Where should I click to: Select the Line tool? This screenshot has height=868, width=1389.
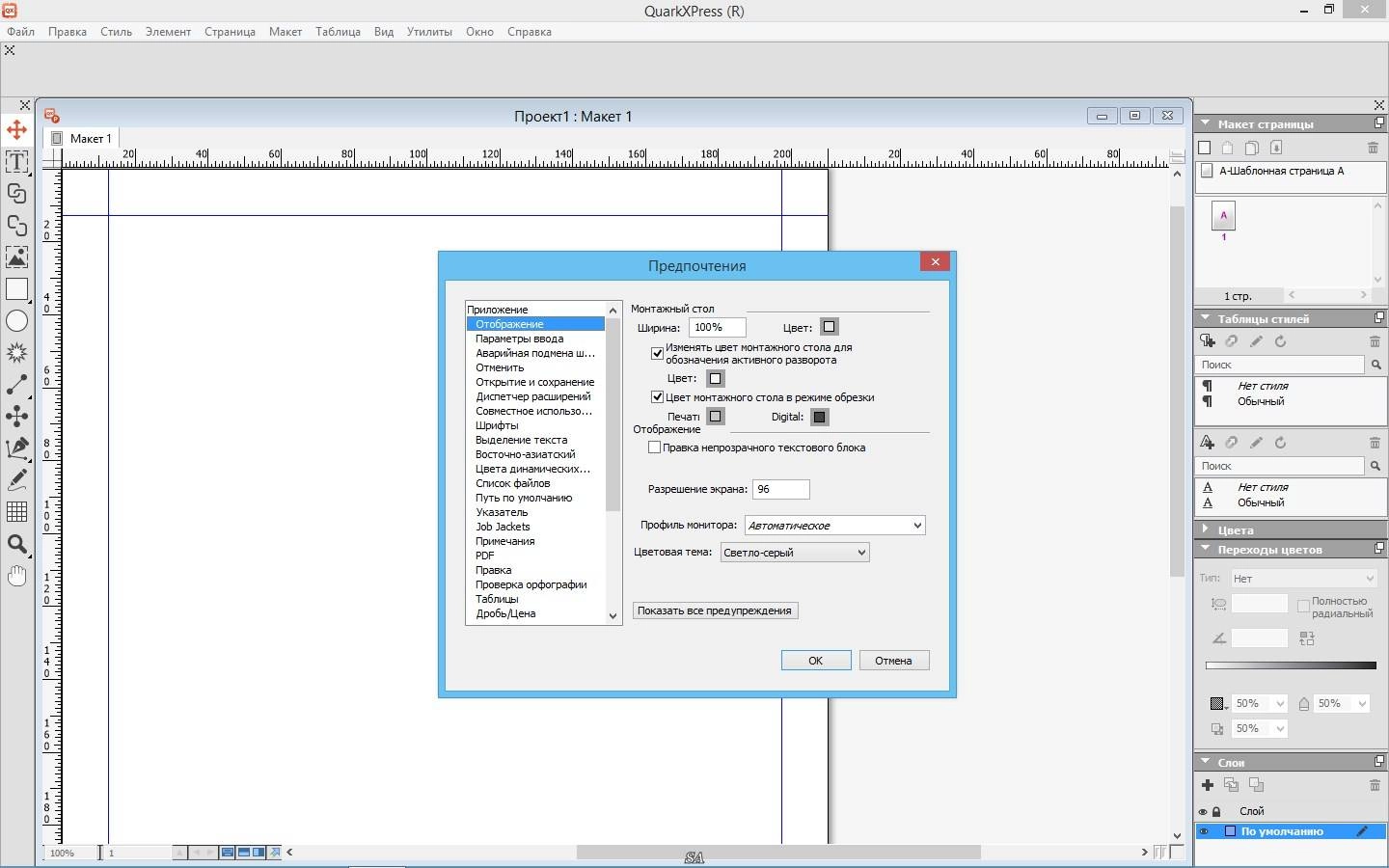click(x=16, y=384)
